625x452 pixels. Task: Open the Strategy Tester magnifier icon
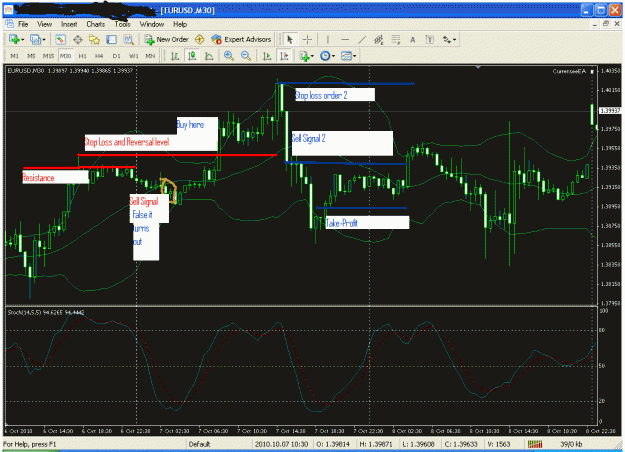point(128,39)
